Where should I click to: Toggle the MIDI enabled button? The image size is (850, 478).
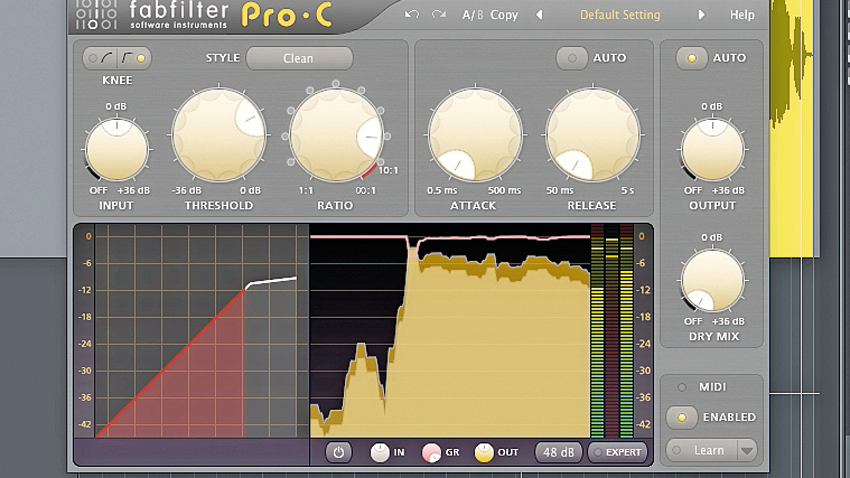681,417
